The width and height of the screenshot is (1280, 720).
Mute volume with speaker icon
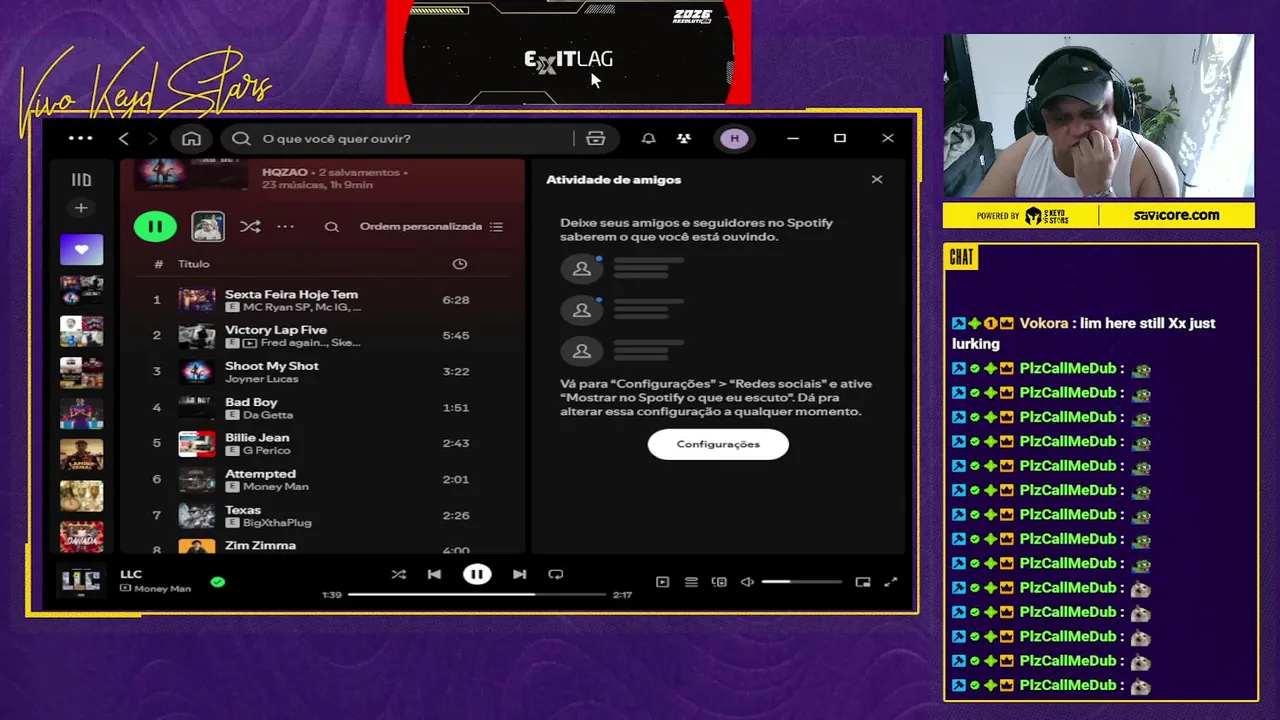tap(747, 582)
